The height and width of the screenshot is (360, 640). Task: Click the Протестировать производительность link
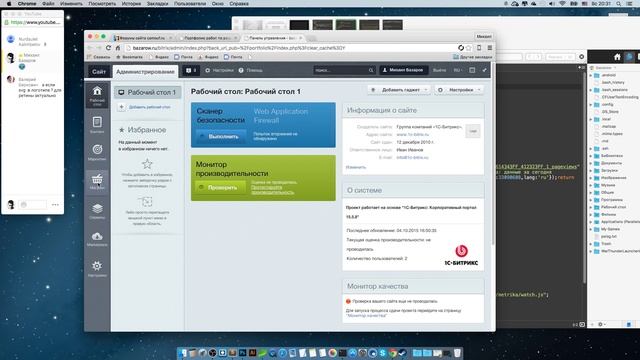tap(272, 190)
